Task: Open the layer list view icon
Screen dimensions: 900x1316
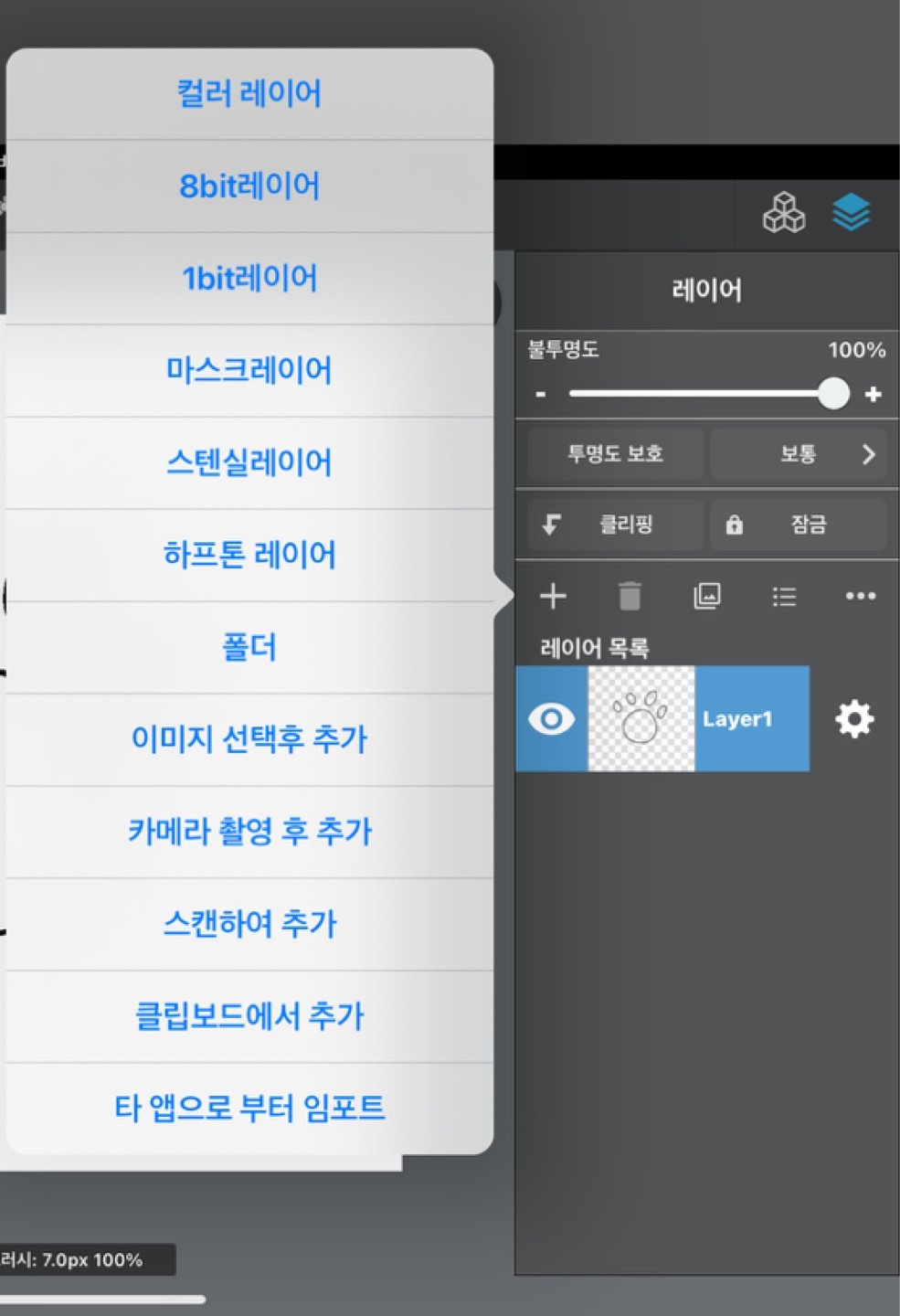Action: point(784,597)
